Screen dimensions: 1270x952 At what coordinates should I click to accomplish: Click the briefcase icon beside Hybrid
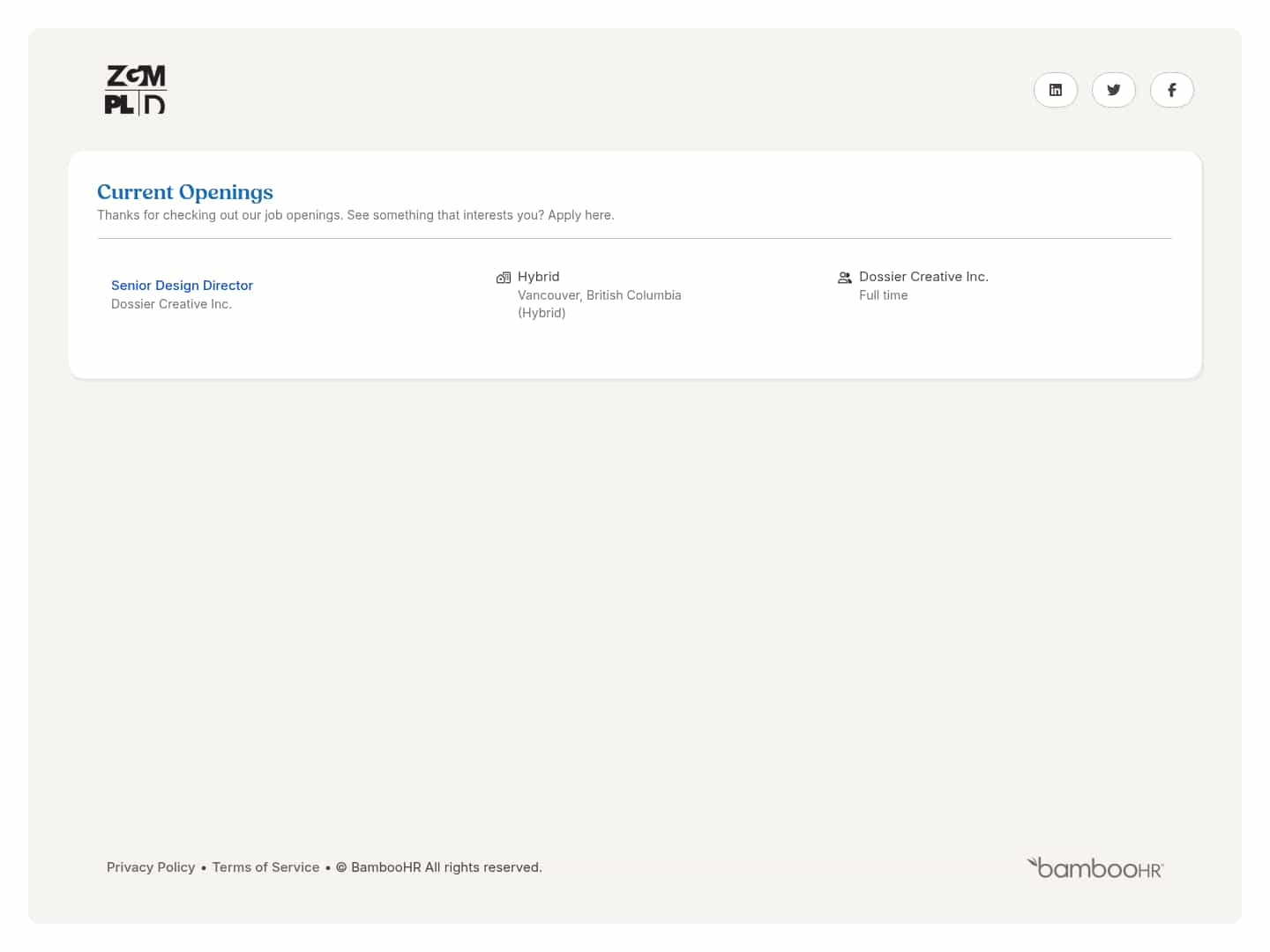[x=504, y=277]
